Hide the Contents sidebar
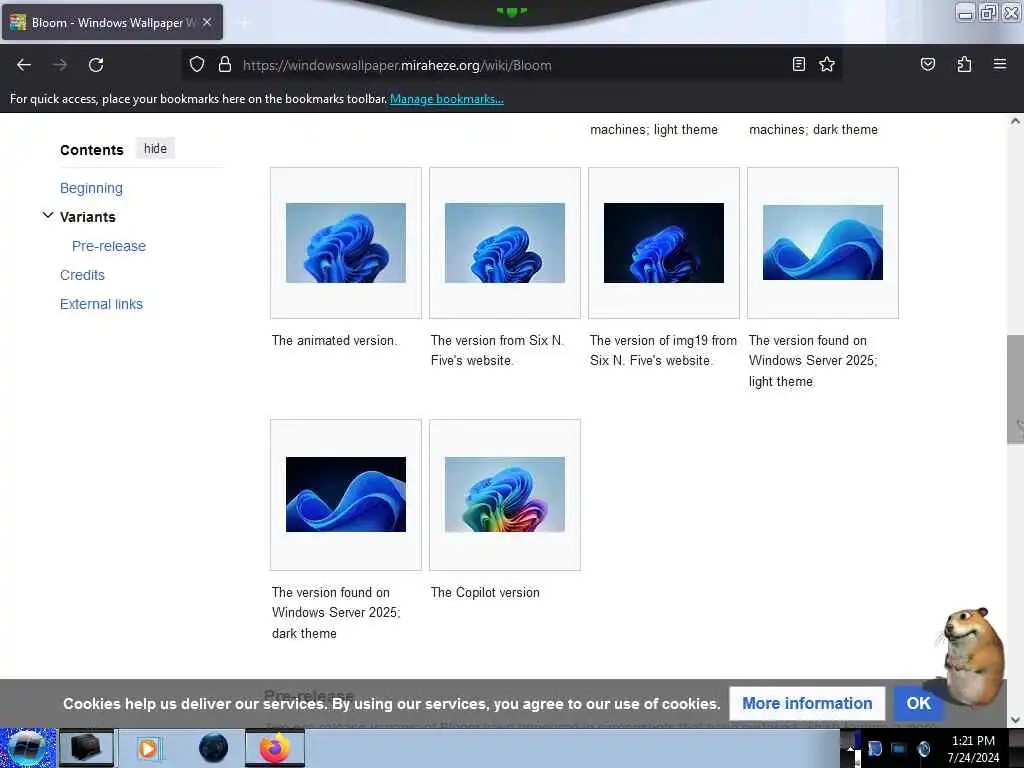 tap(155, 149)
